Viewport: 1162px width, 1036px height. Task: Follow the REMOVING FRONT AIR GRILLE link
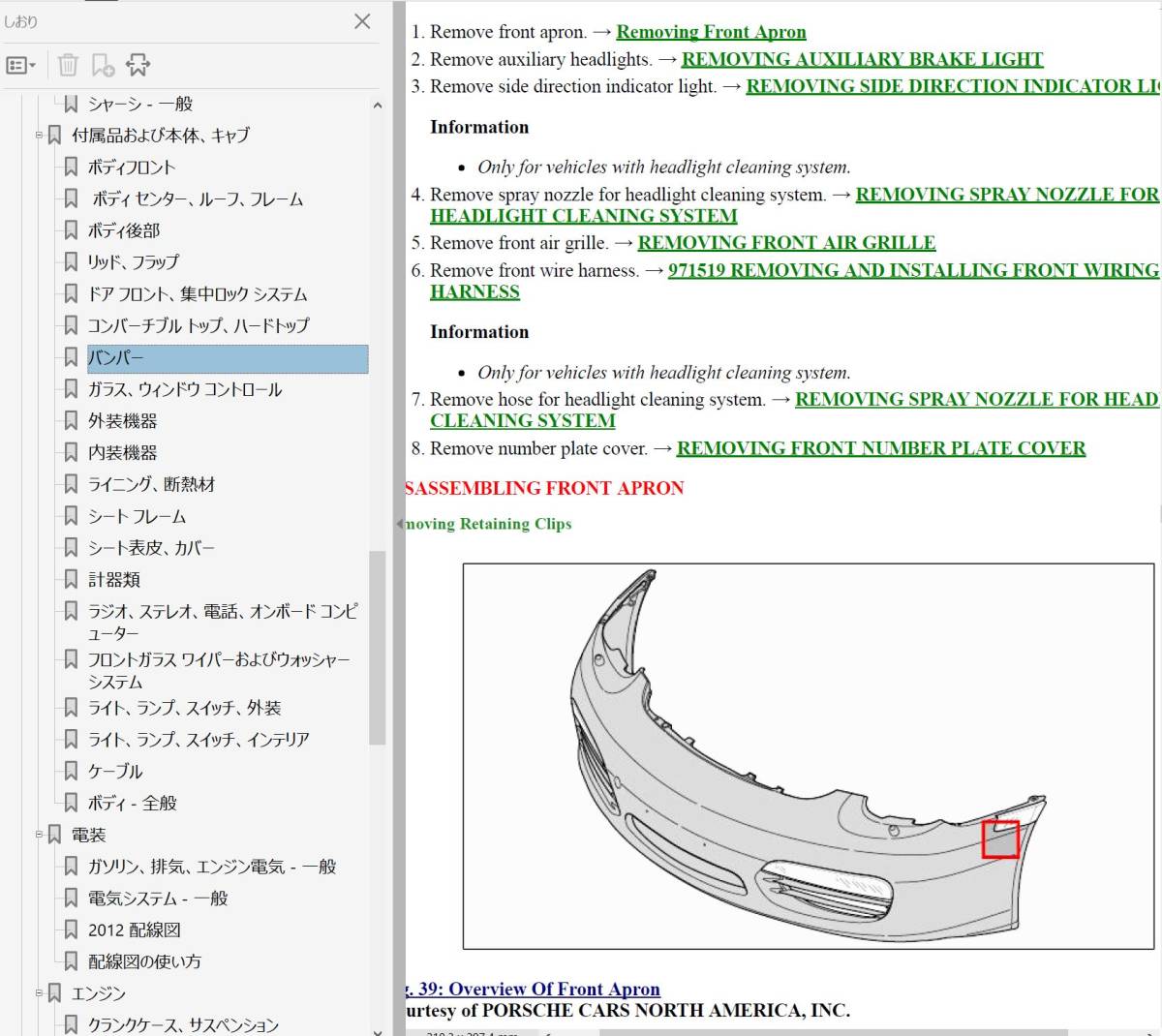click(786, 243)
